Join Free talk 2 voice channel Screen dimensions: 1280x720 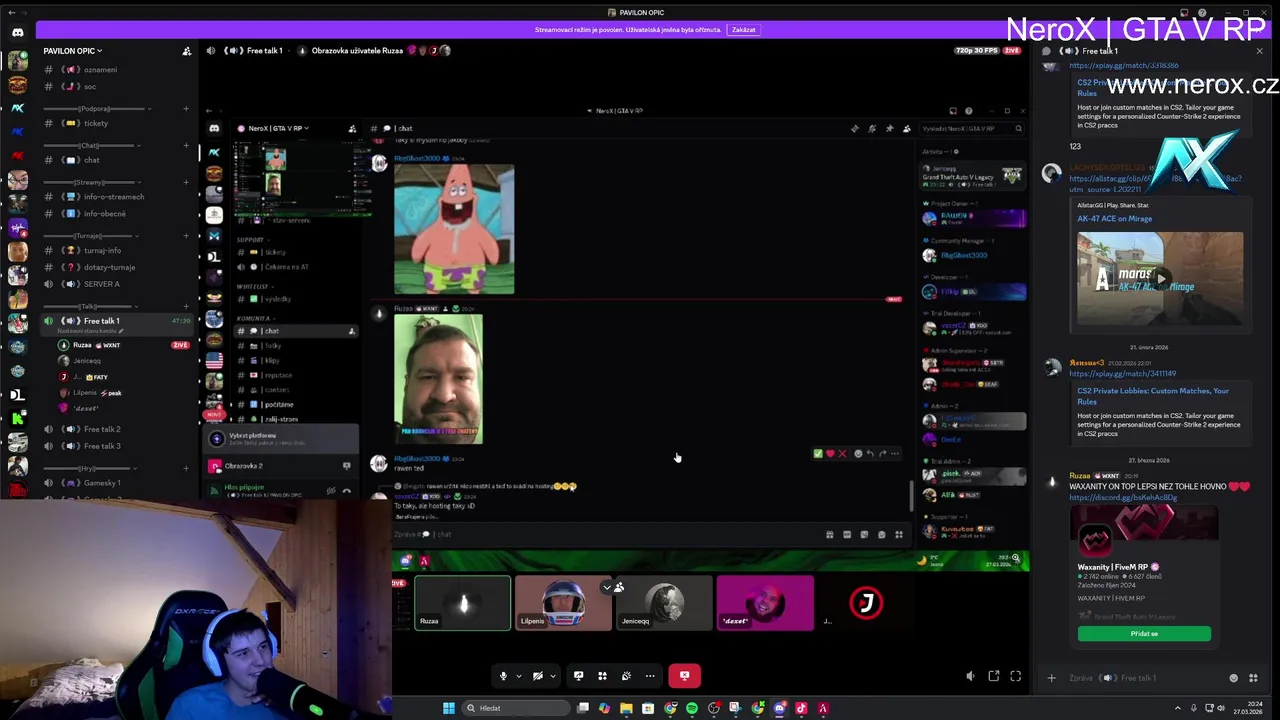[x=117, y=429]
